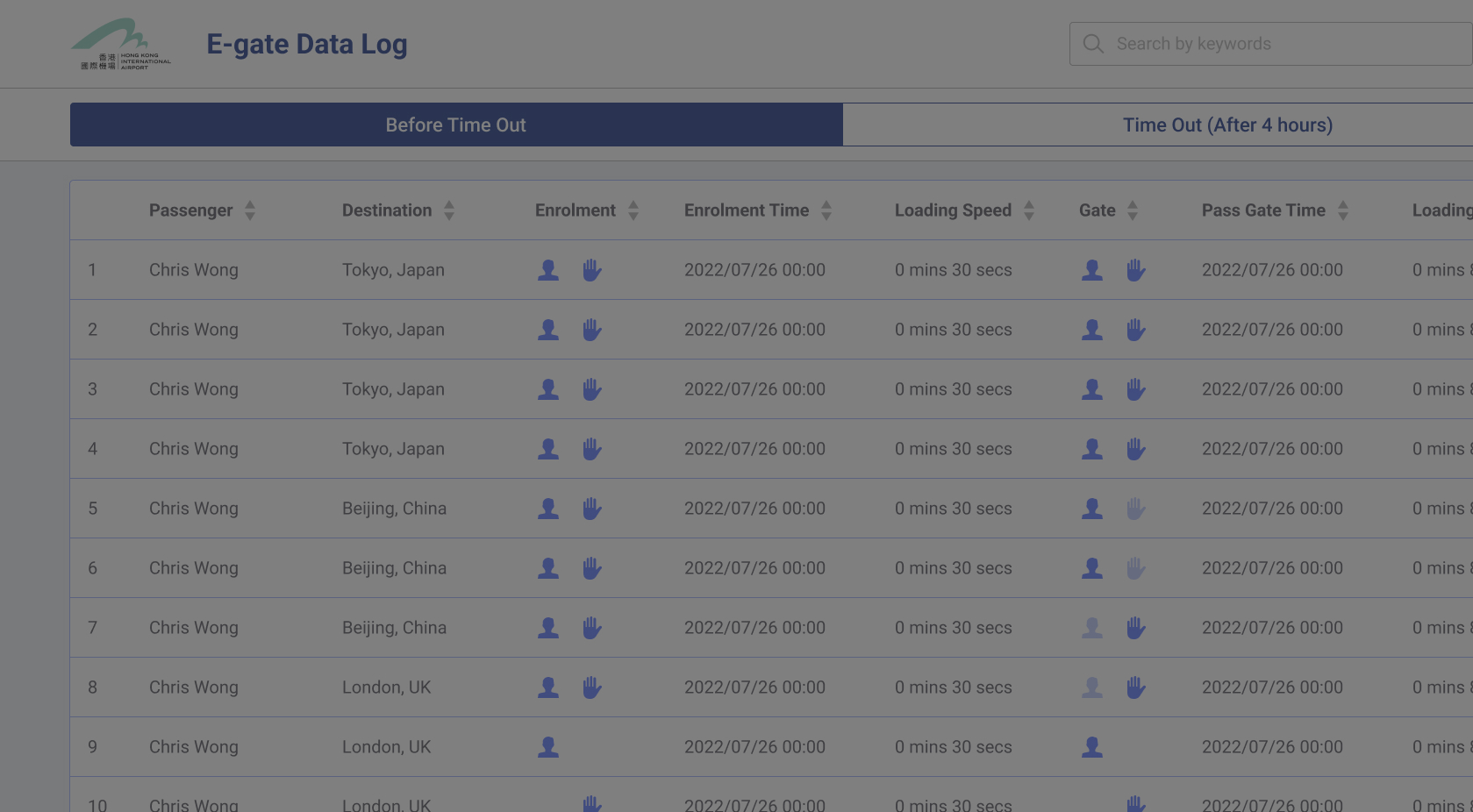Screen dimensions: 1473x812
Task: Click the faded Gate hand icon in row 6
Action: (x=1136, y=568)
